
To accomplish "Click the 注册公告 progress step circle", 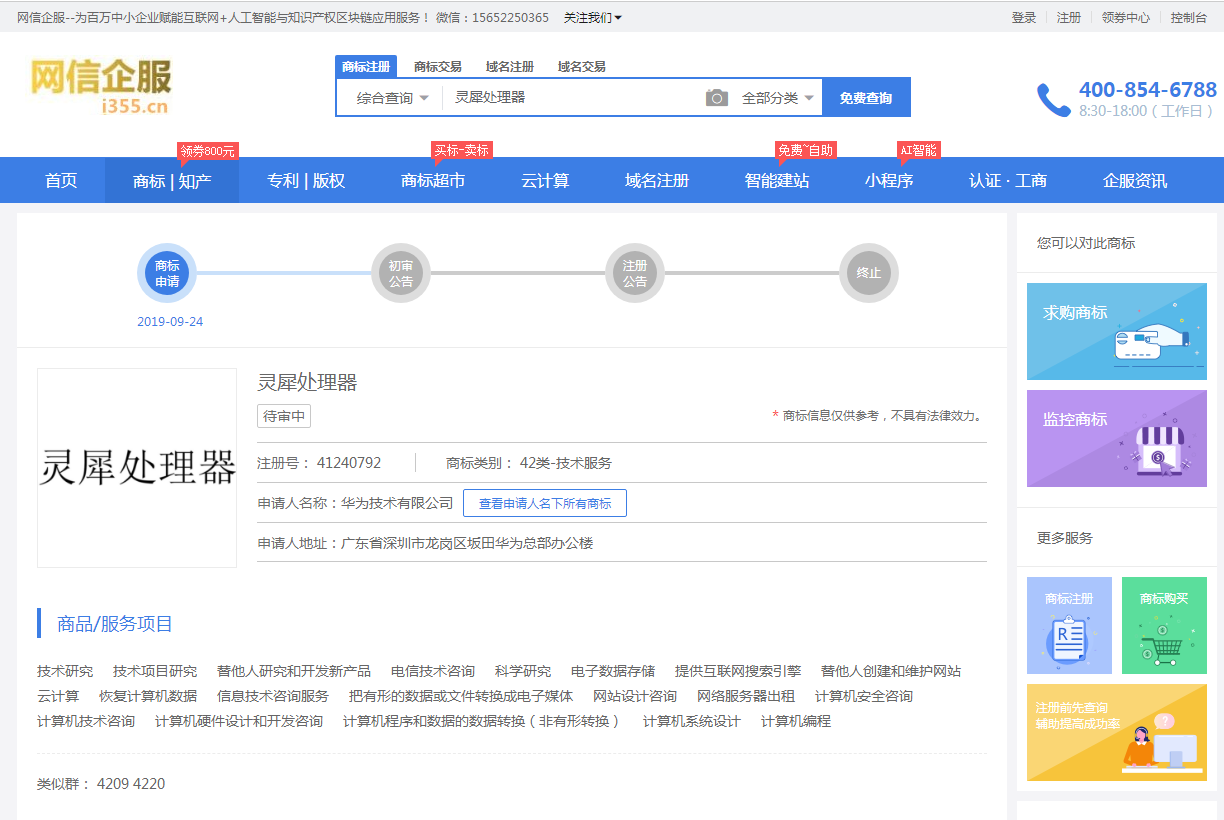I will [635, 273].
